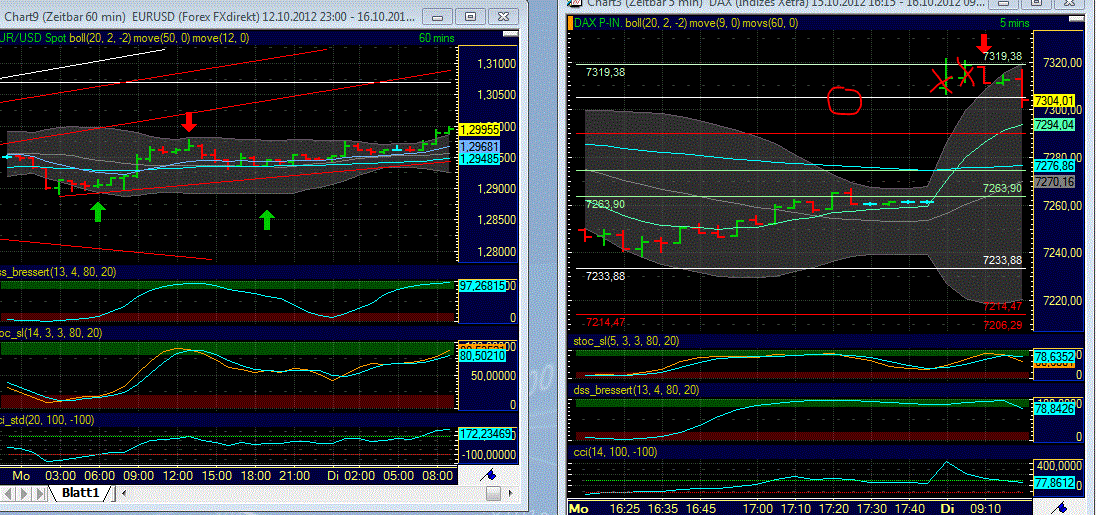1096x515 pixels.
Task: Click the orange marker before DAX P-IN.
Action: pyautogui.click(x=570, y=23)
